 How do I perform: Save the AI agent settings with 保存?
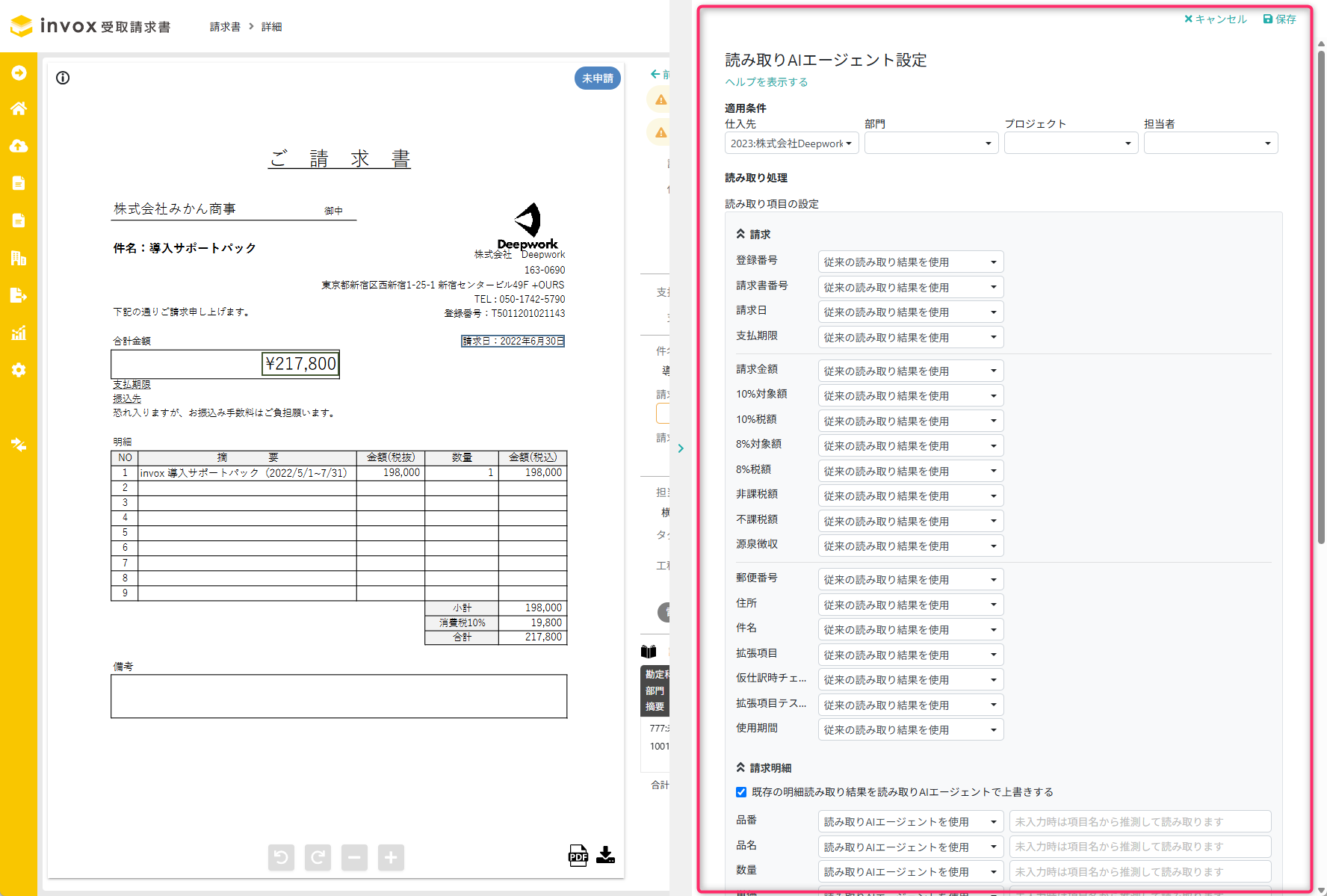tap(1279, 19)
